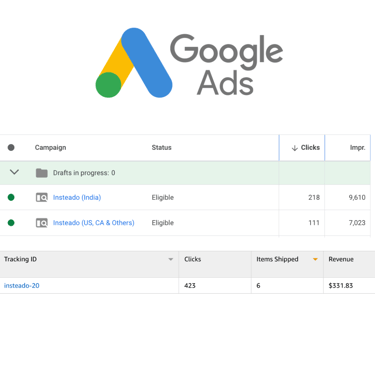The image size is (375, 366).
Task: Click the lower table Clicks column header
Action: pos(193,259)
